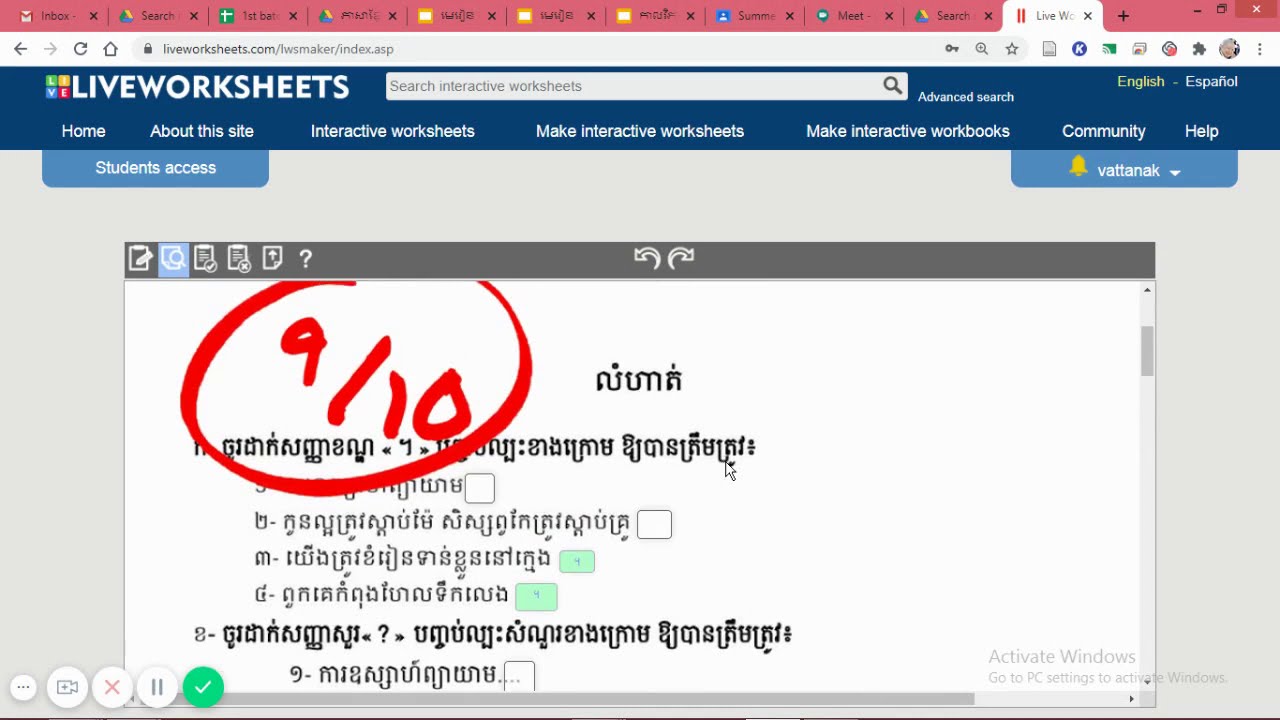Click the clipboard with checkmark icon
The width and height of the screenshot is (1280, 720).
coord(206,259)
